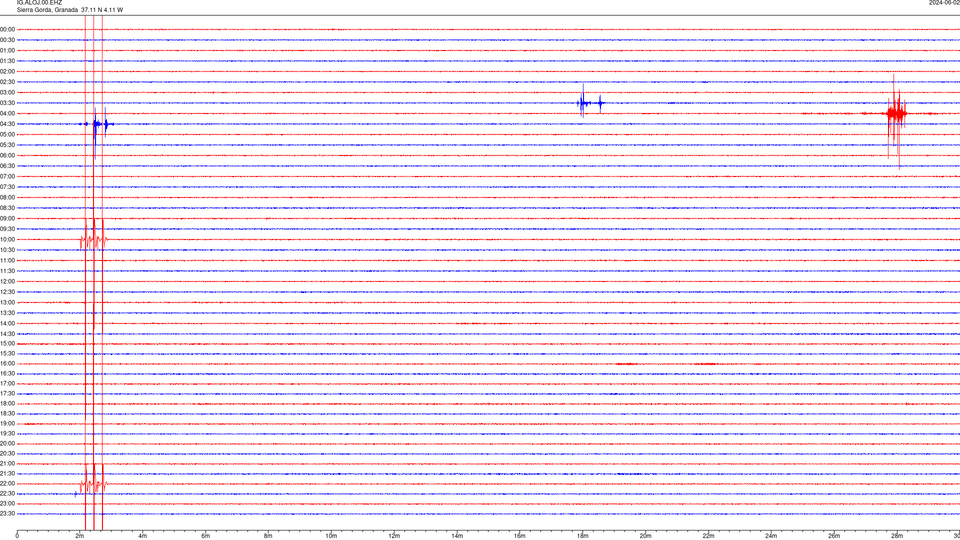Select the 08:30 time row label
The height and width of the screenshot is (540, 960).
(8, 208)
